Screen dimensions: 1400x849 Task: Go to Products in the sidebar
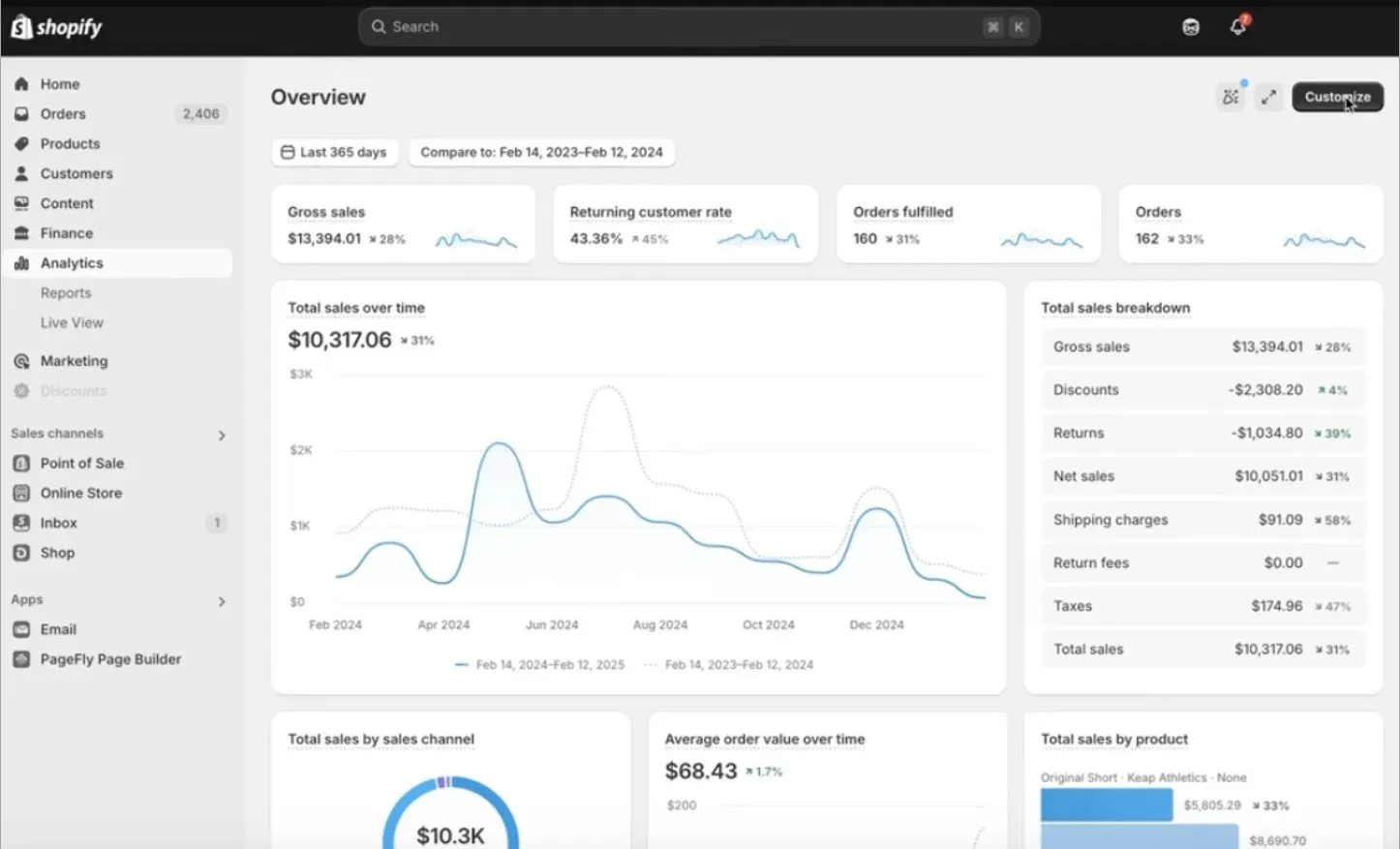point(70,144)
